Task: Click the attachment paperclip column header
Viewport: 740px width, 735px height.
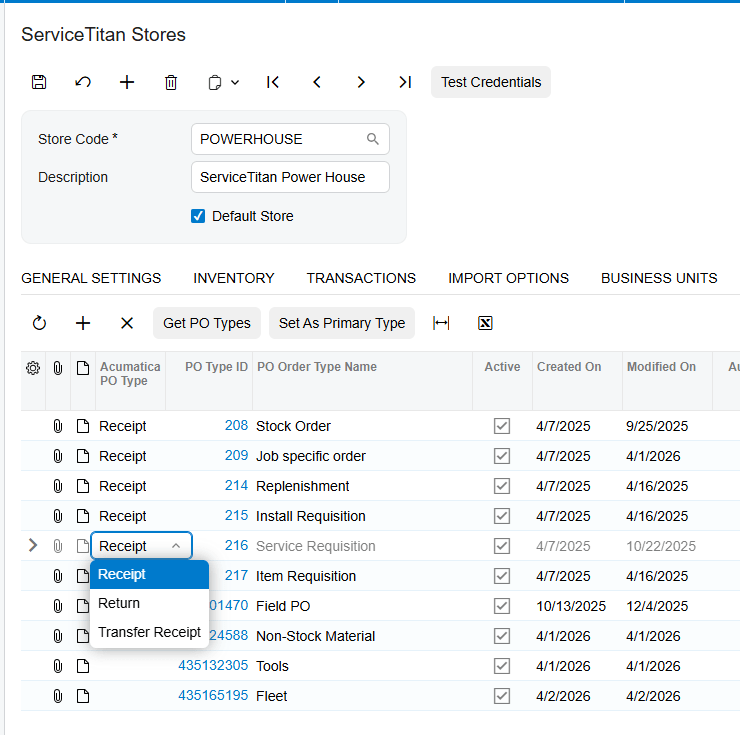Action: (58, 368)
